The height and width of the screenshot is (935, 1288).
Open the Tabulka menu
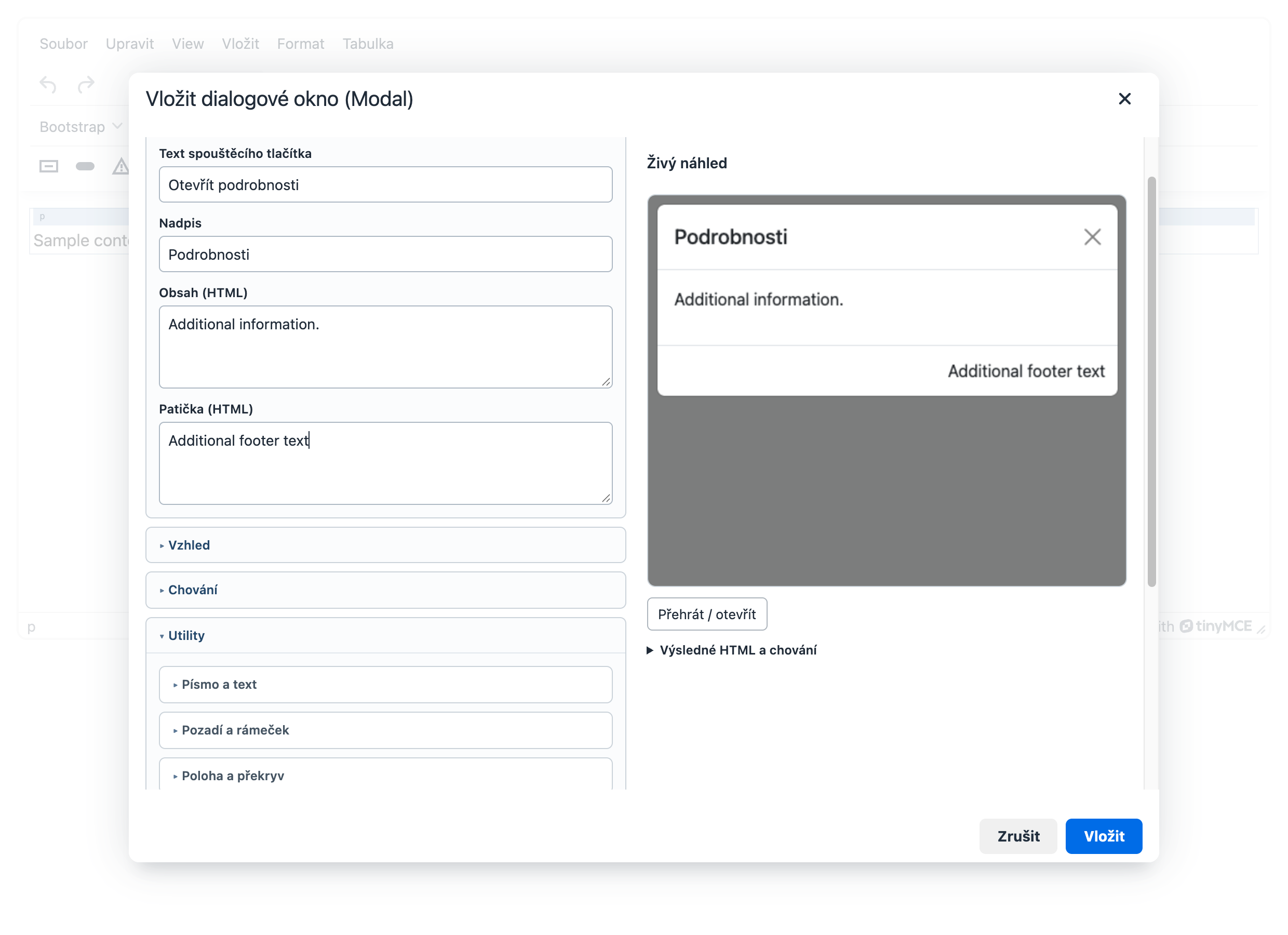pos(367,44)
